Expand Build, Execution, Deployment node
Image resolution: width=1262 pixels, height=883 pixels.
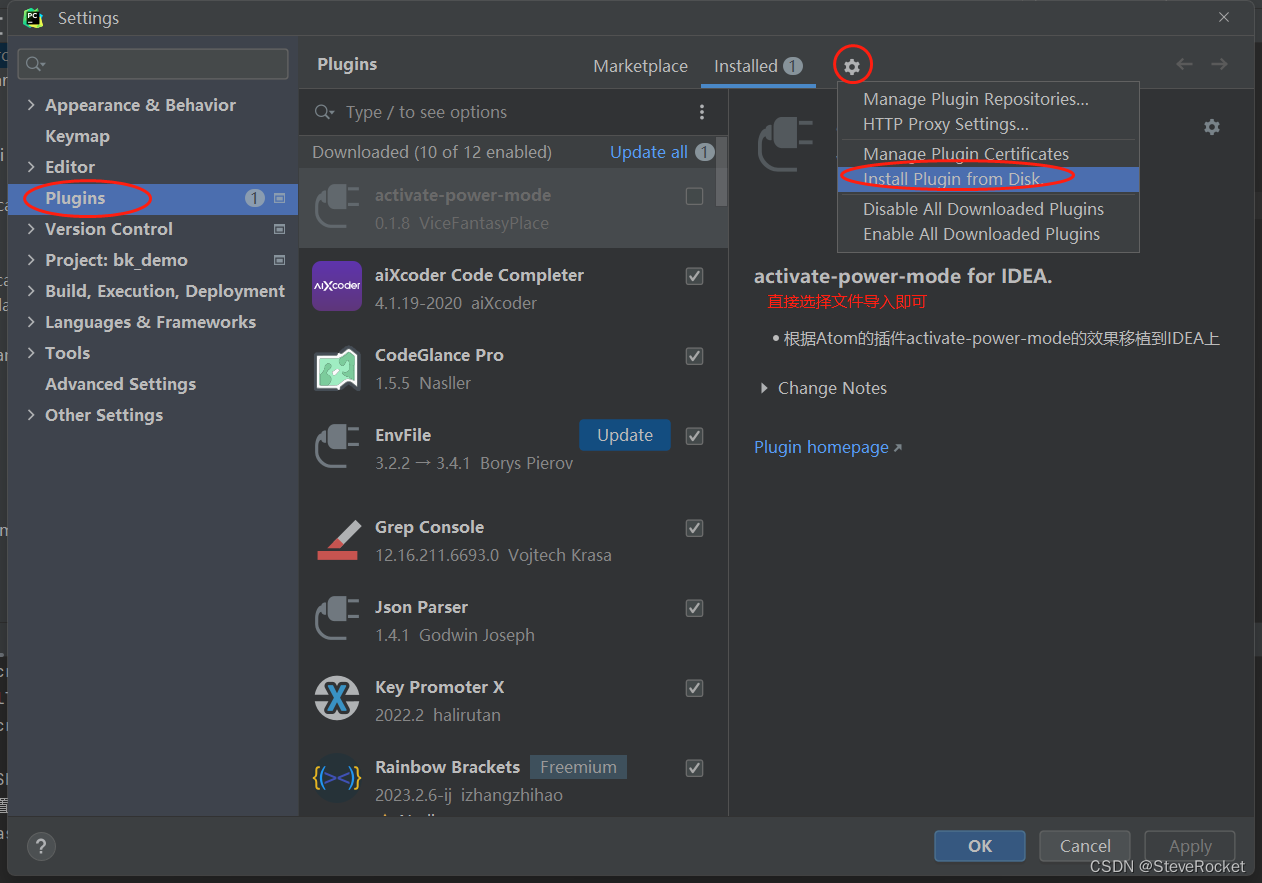(31, 291)
